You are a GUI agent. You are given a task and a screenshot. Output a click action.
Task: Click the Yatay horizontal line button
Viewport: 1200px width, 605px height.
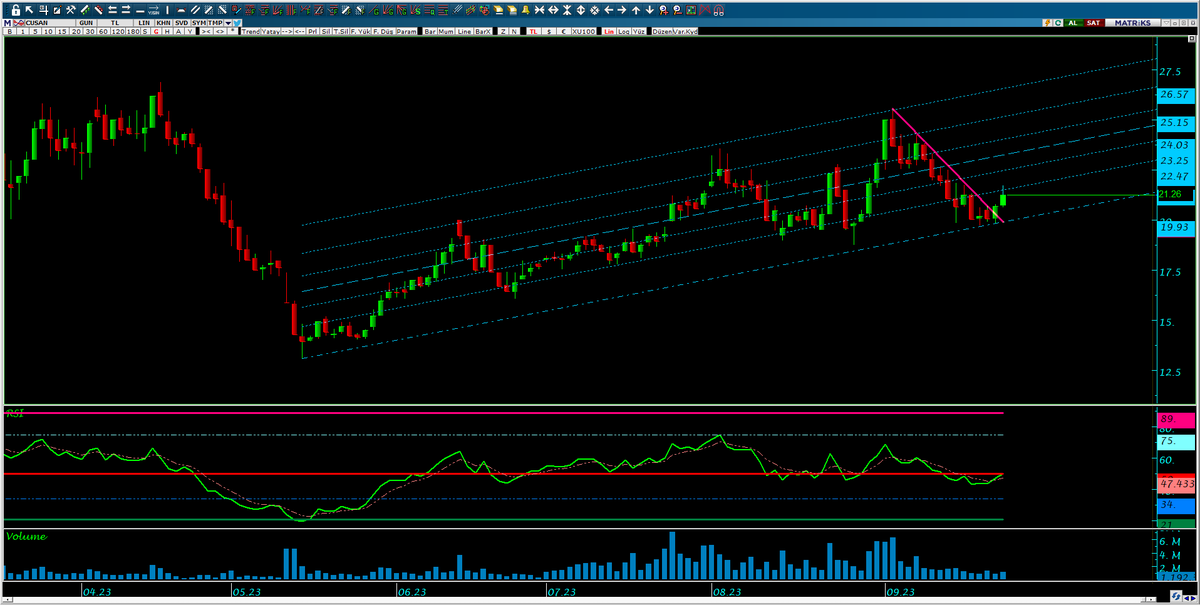tap(270, 32)
